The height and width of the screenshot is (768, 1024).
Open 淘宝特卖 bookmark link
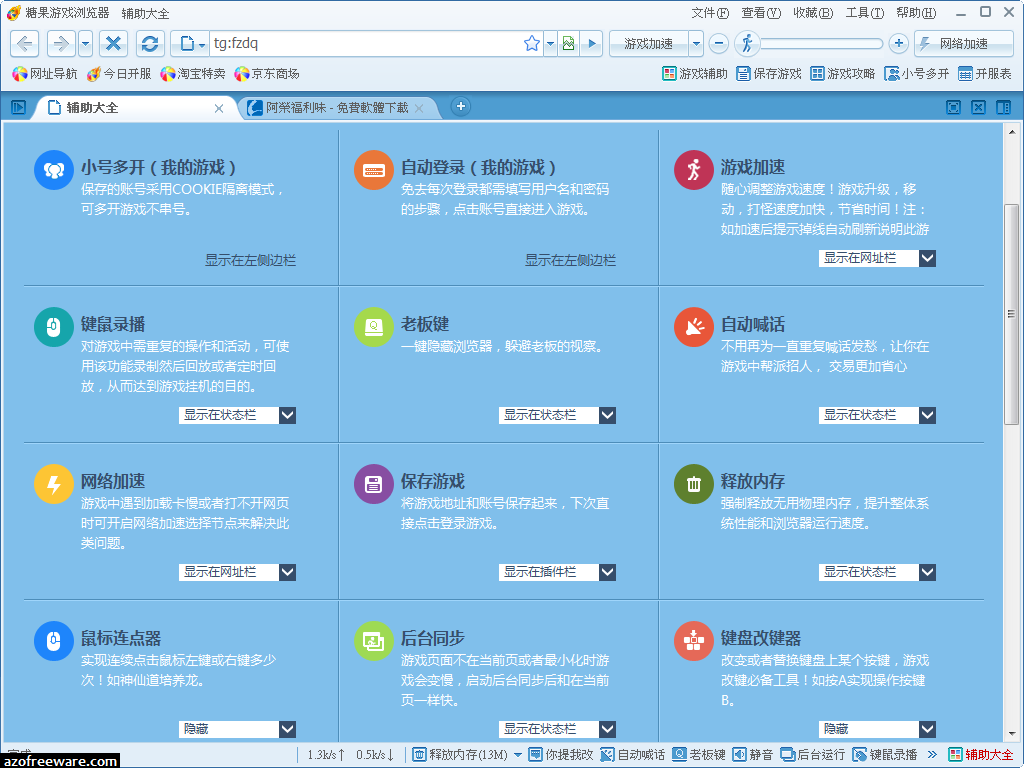click(x=193, y=74)
